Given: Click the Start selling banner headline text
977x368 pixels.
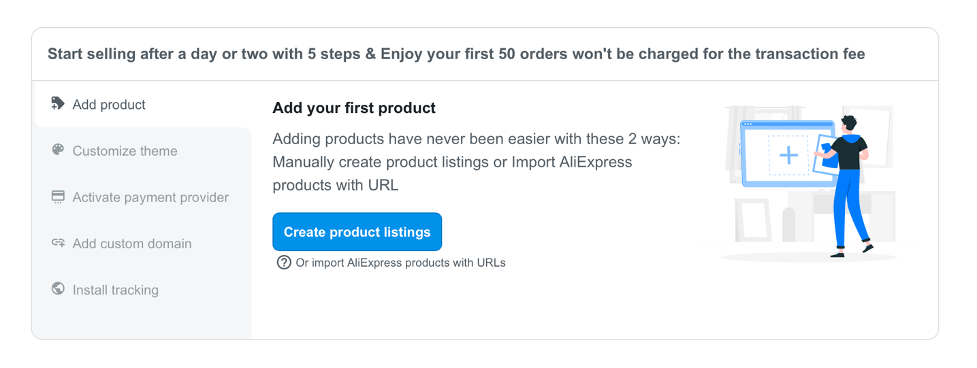Looking at the screenshot, I should 456,54.
